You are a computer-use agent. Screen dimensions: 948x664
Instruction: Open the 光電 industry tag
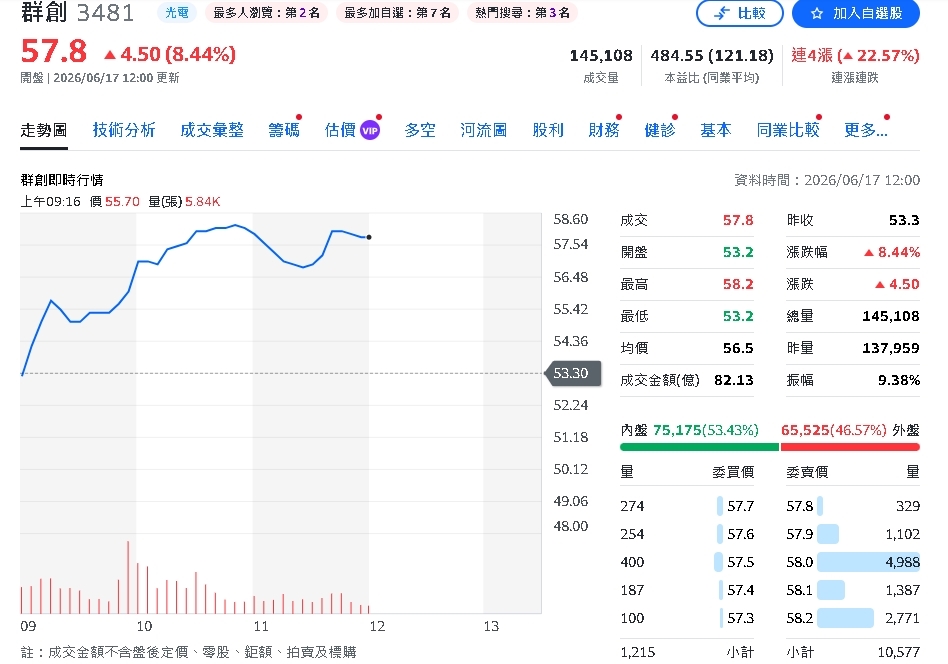[177, 13]
